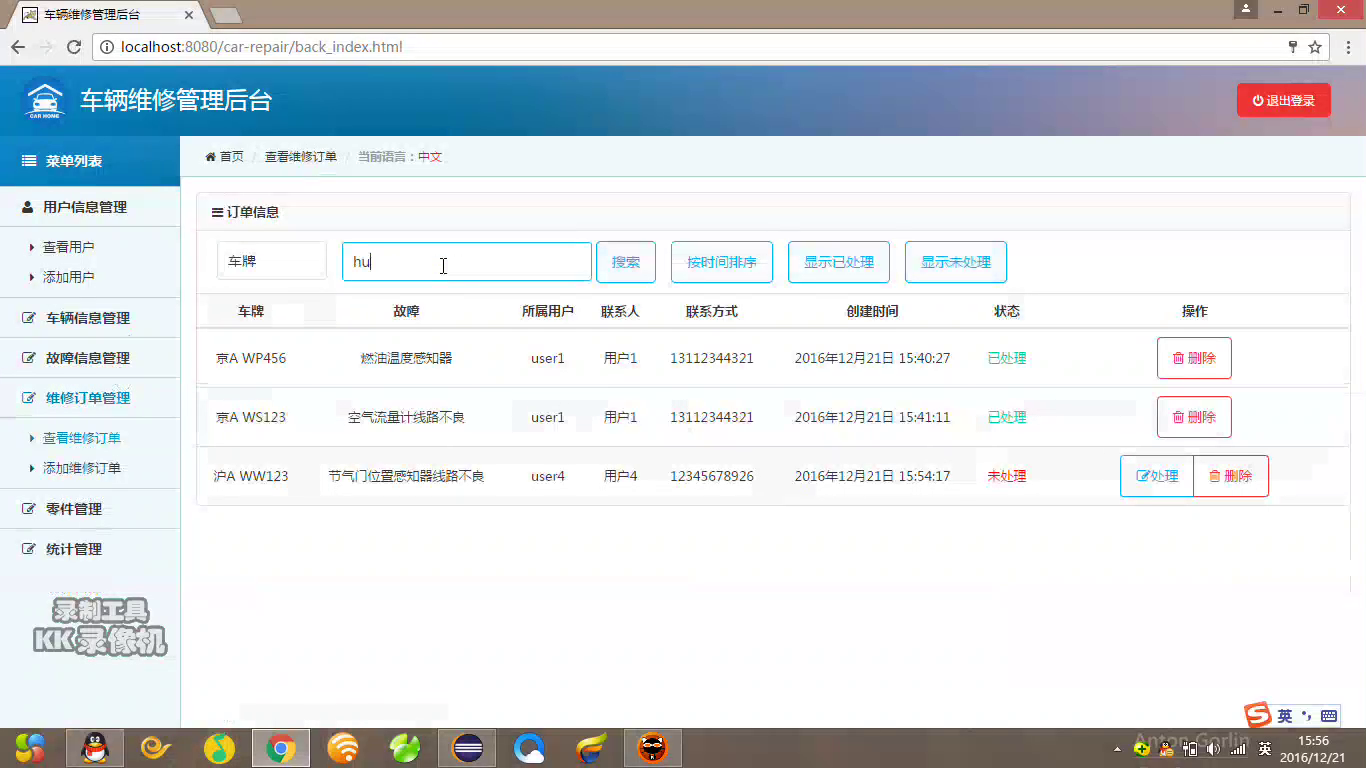Delete order 京A WS123
Screen dimensions: 1366x768
1194,417
